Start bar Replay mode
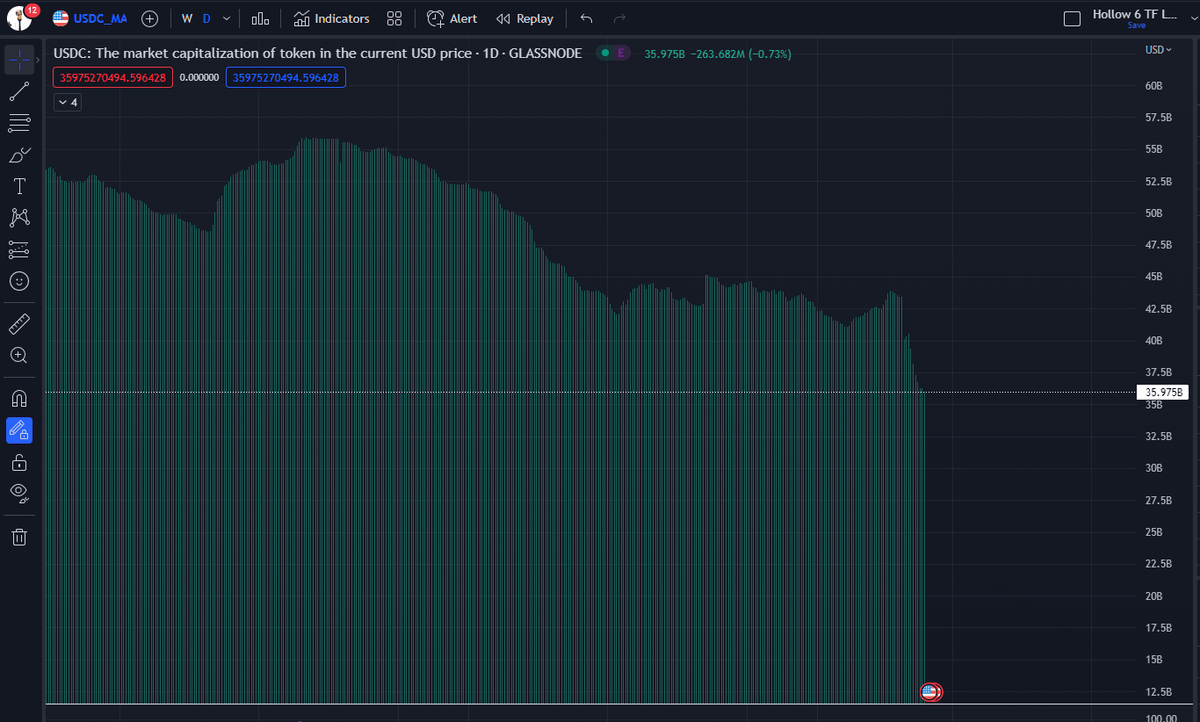 [x=525, y=19]
